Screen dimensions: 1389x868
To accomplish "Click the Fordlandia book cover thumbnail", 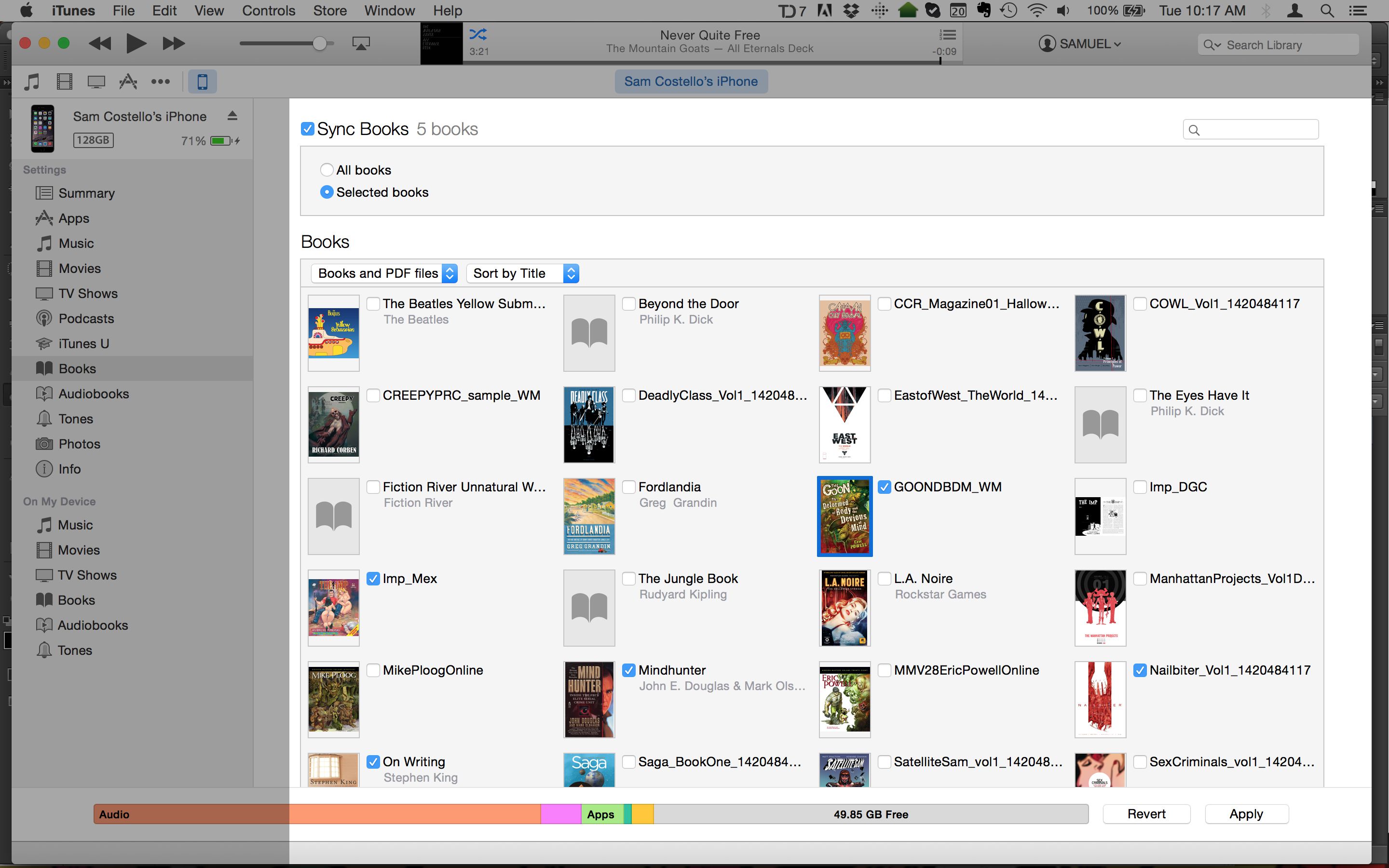I will [589, 516].
